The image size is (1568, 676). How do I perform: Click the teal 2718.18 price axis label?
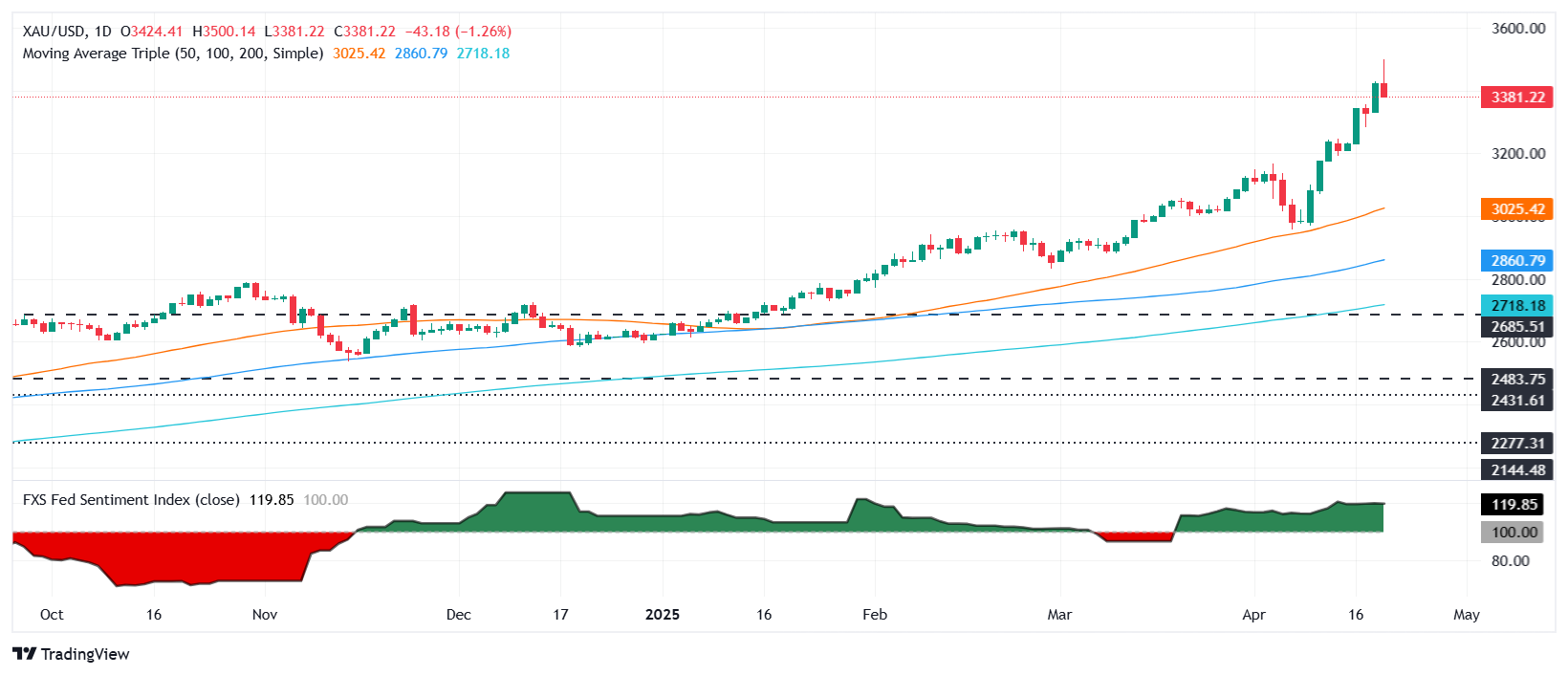click(1516, 306)
